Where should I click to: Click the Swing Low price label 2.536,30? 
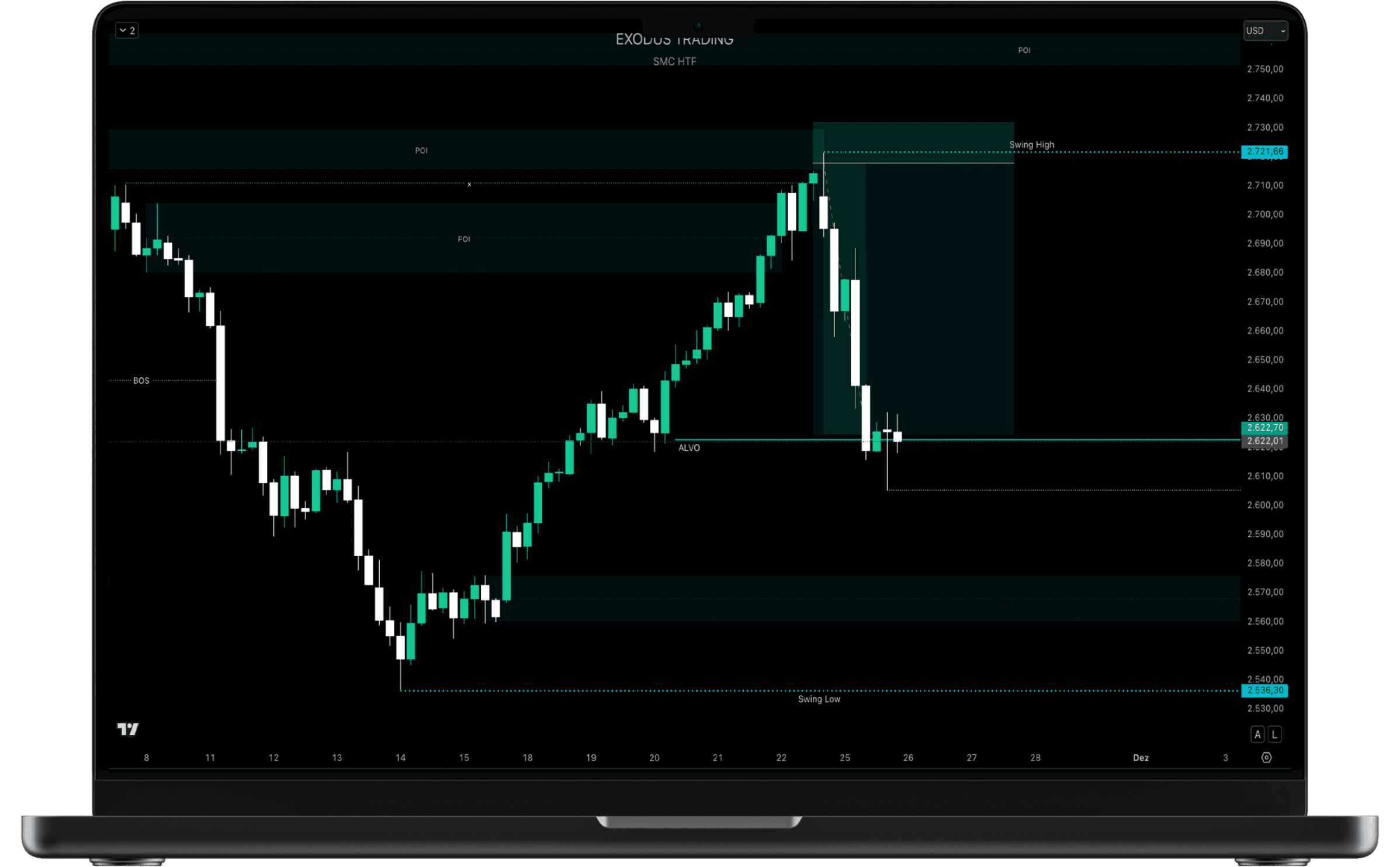tap(1264, 691)
